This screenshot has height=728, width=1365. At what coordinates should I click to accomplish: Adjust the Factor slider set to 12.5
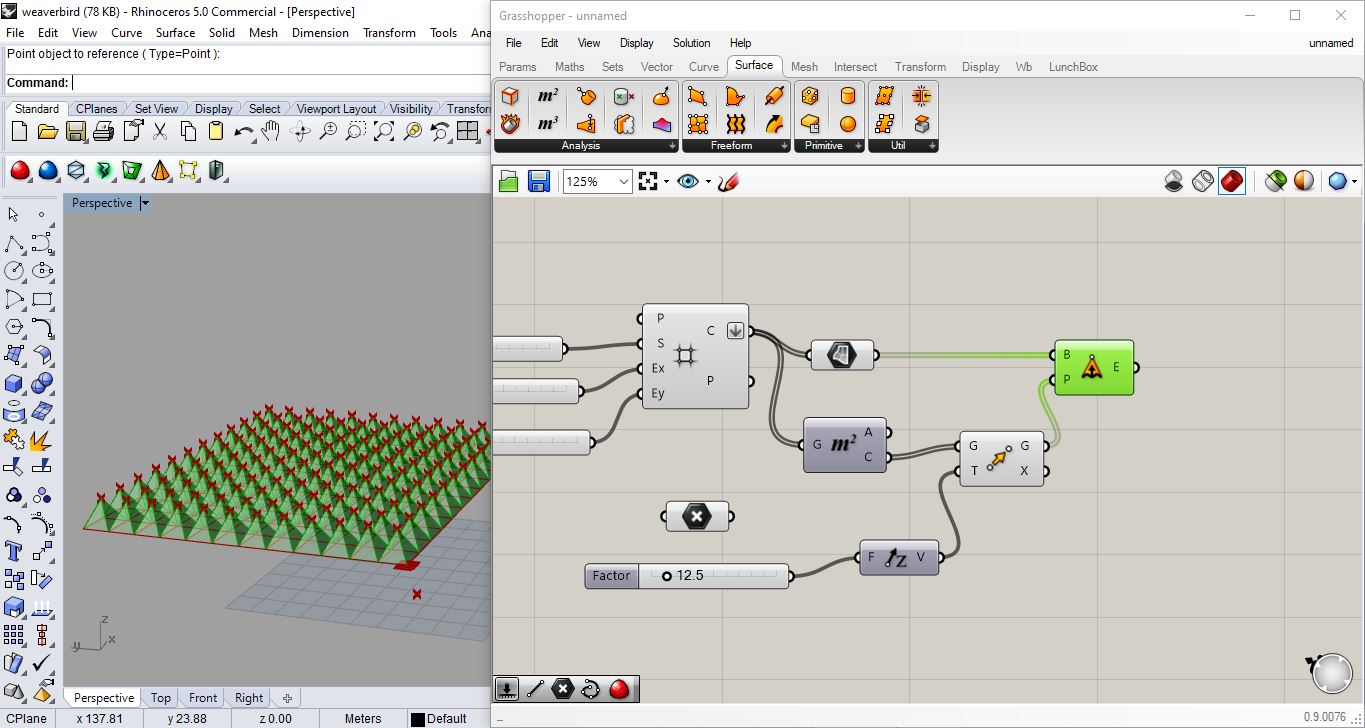pos(686,576)
